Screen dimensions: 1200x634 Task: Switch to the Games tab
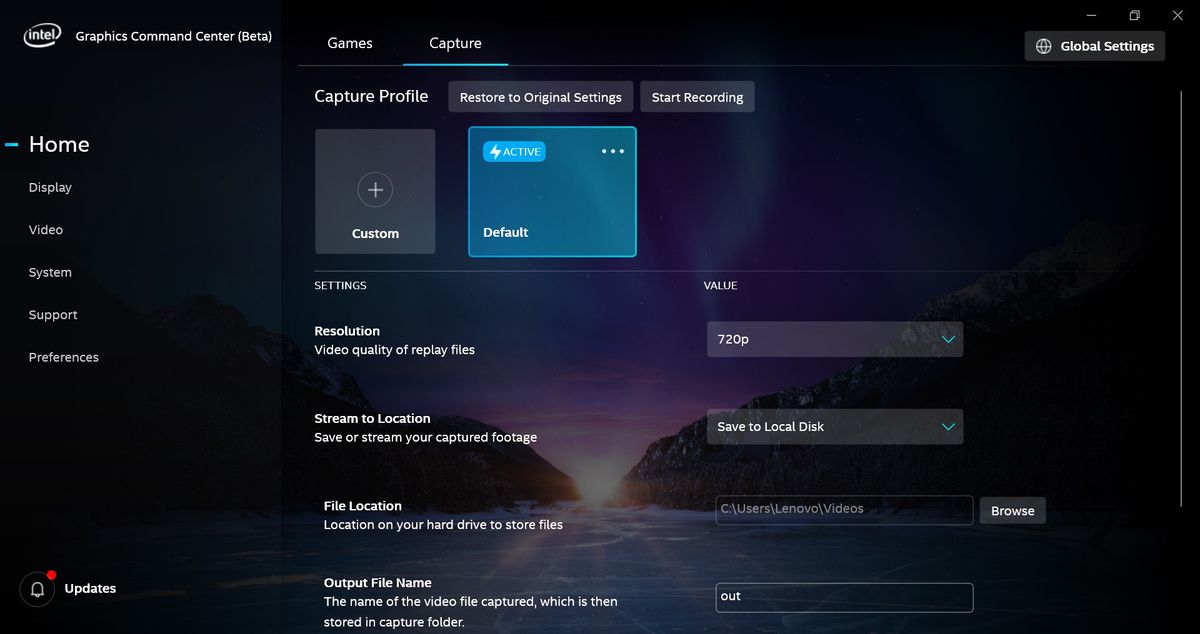pos(349,43)
